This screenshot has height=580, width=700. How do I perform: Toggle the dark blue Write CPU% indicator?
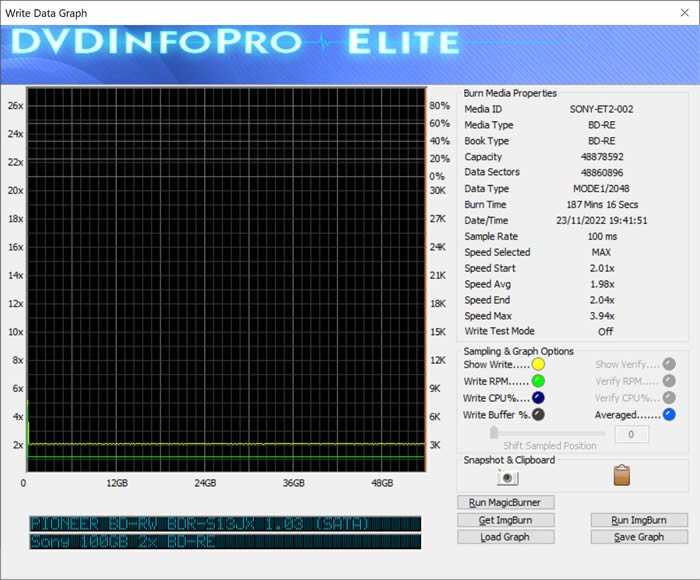[x=538, y=398]
